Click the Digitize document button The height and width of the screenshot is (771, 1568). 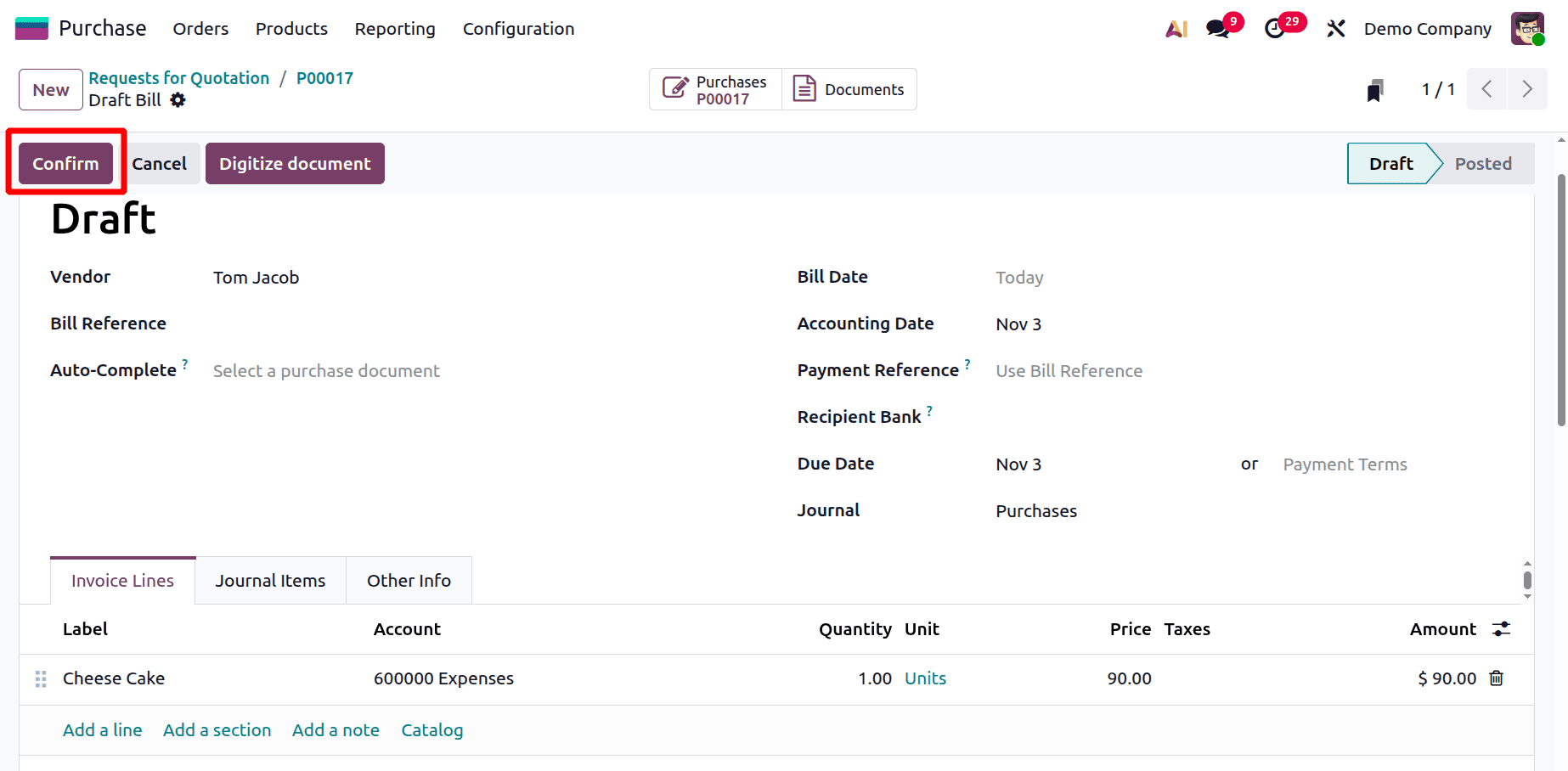(294, 163)
